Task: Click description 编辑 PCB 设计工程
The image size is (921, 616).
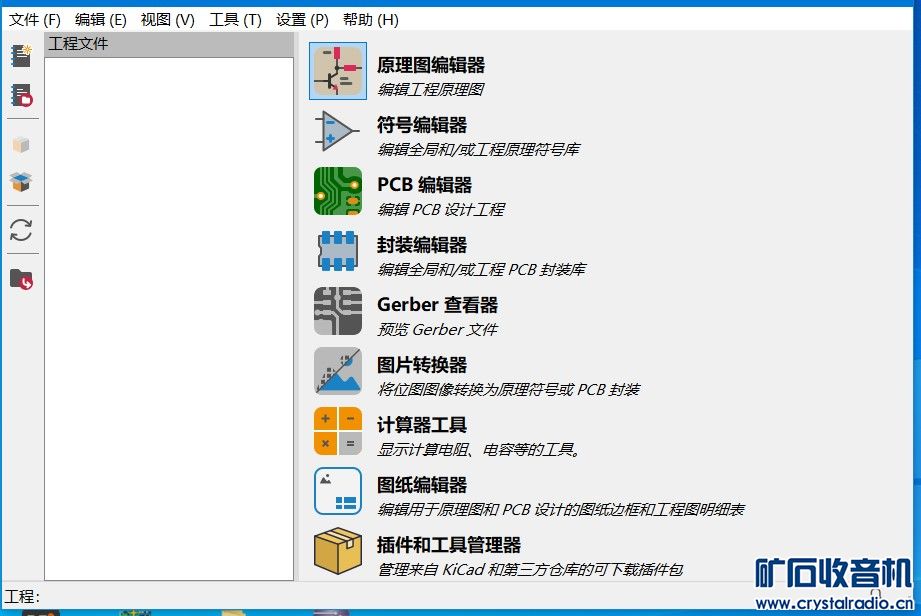Action: click(x=441, y=209)
